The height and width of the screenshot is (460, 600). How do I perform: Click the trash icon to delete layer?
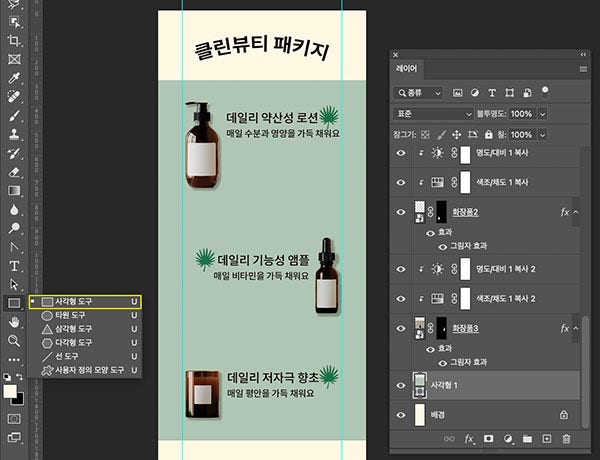566,439
